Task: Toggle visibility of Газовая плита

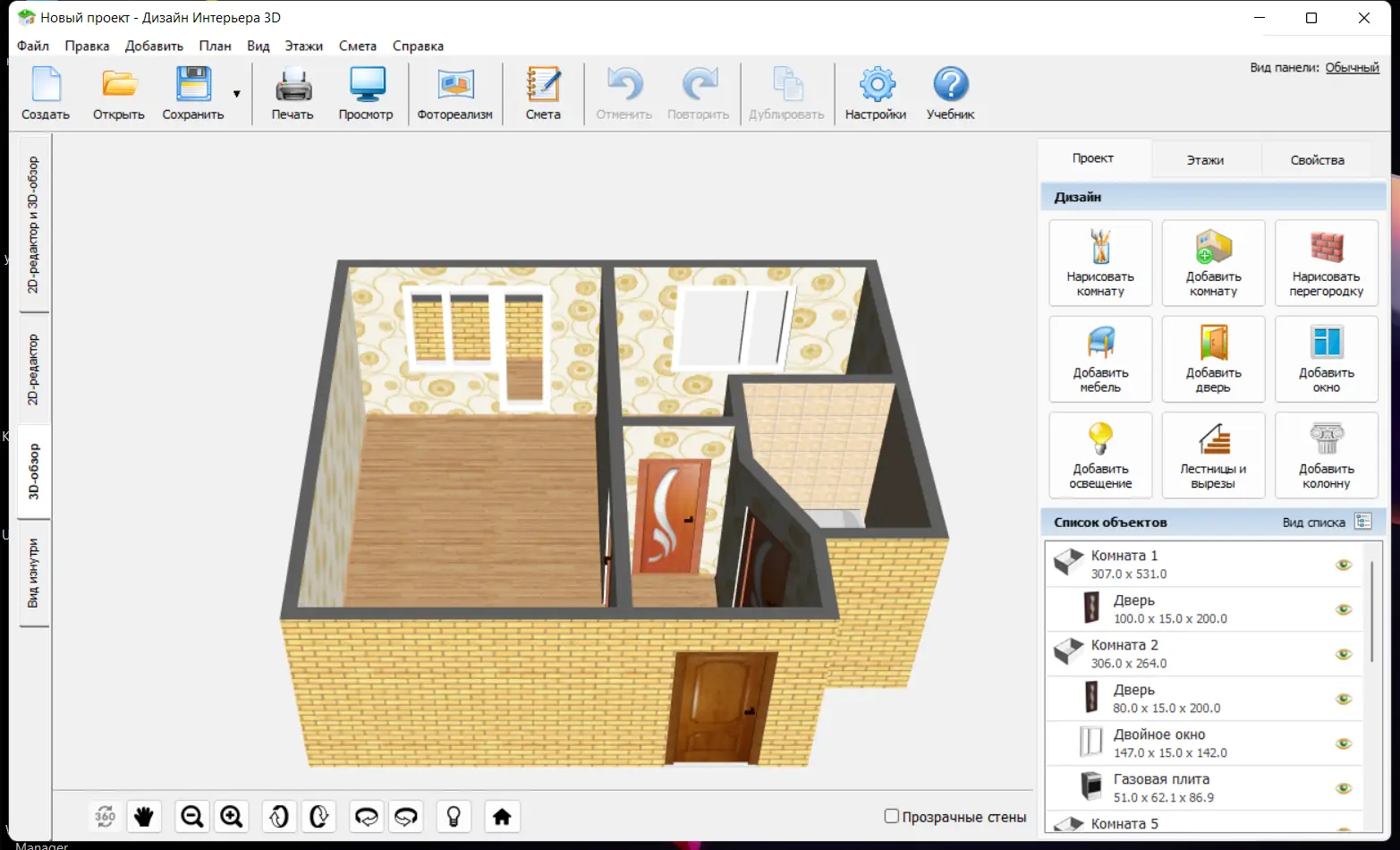Action: (x=1343, y=788)
